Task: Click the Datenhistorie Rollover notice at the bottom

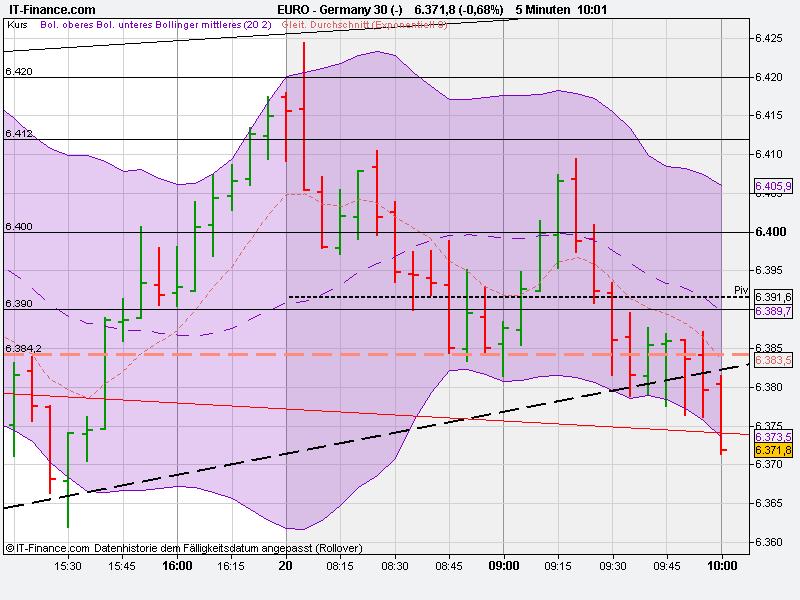Action: [220, 548]
